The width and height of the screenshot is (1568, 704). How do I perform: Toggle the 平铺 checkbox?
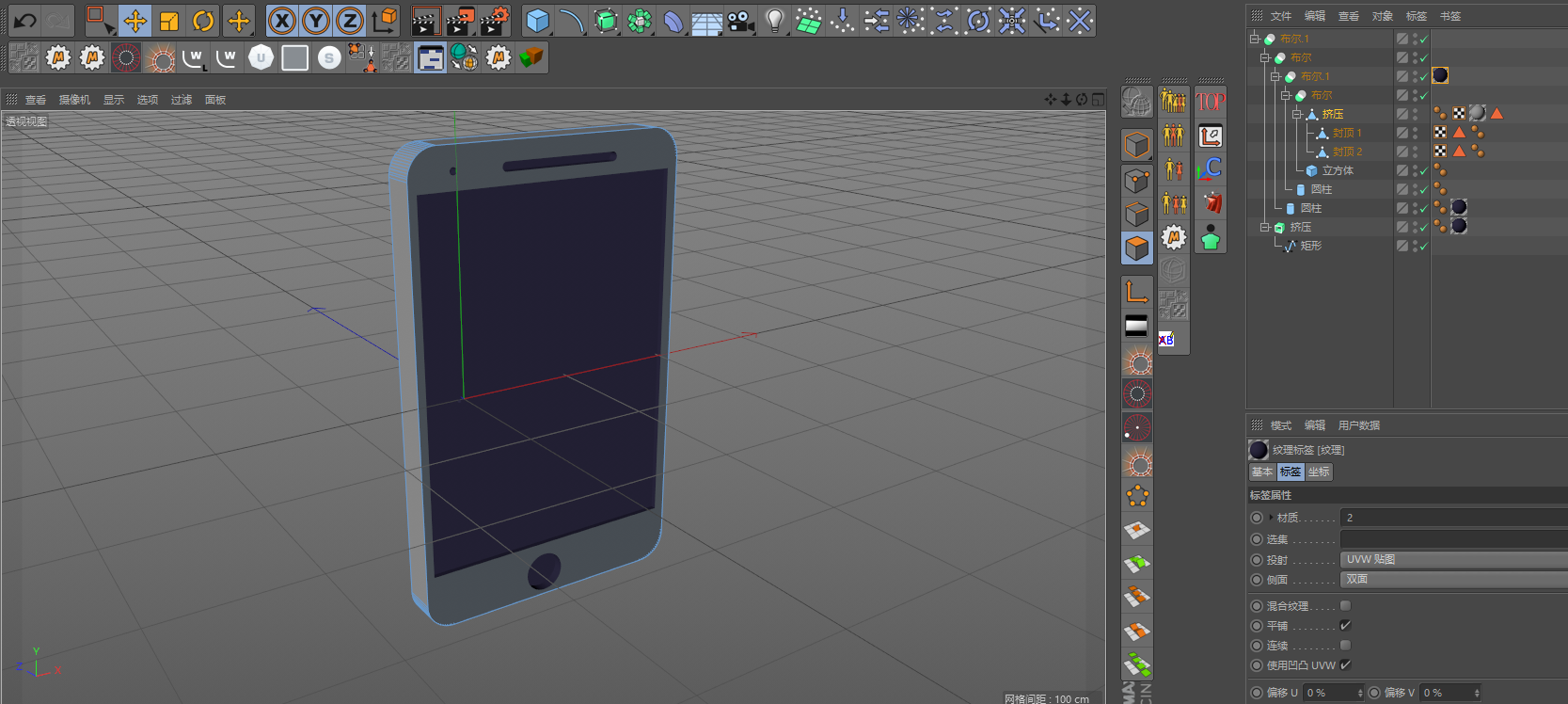(x=1345, y=626)
